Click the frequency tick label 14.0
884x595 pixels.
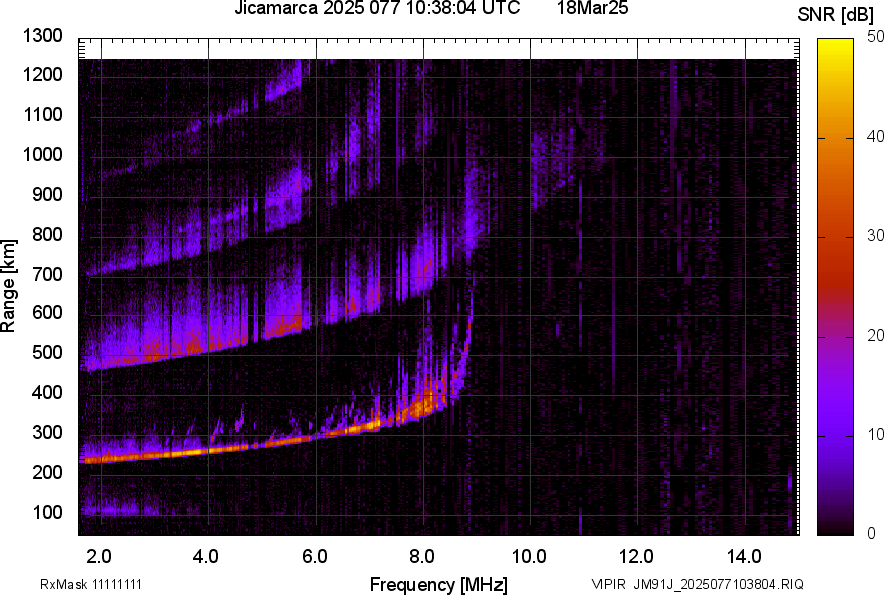pyautogui.click(x=744, y=557)
